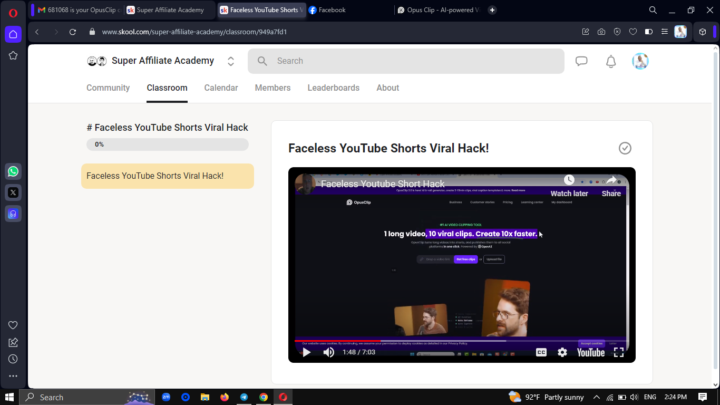This screenshot has width=720, height=405.
Task: Open the Opera start page home icon
Action: (13, 34)
